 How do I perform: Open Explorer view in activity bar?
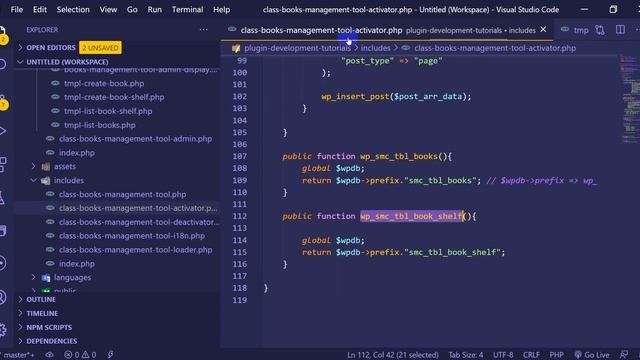[2, 32]
